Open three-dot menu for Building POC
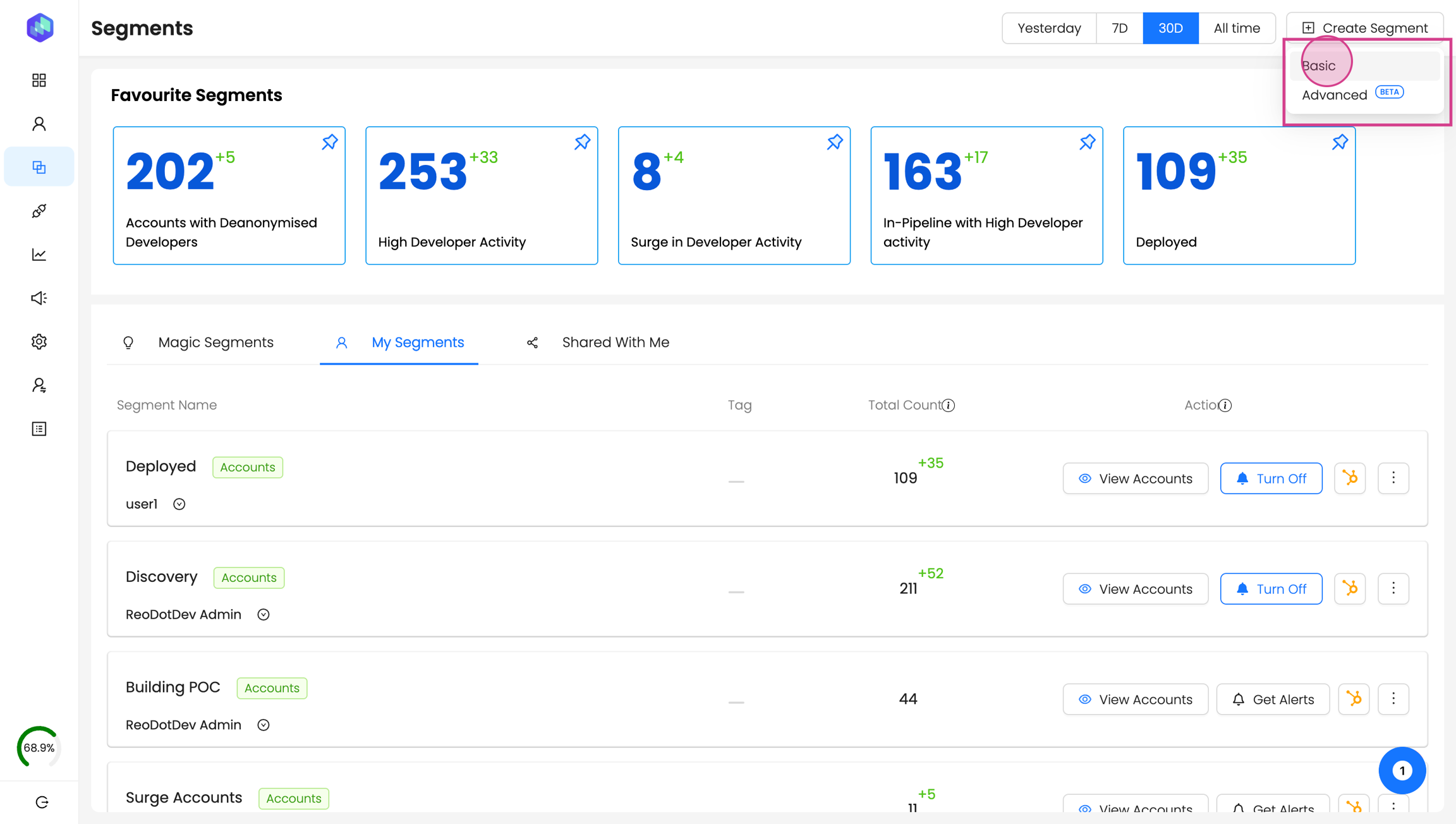1456x824 pixels. point(1393,699)
